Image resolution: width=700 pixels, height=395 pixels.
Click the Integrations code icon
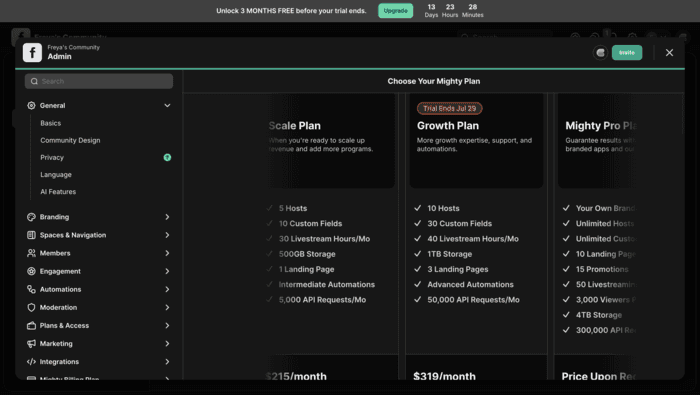coord(31,362)
